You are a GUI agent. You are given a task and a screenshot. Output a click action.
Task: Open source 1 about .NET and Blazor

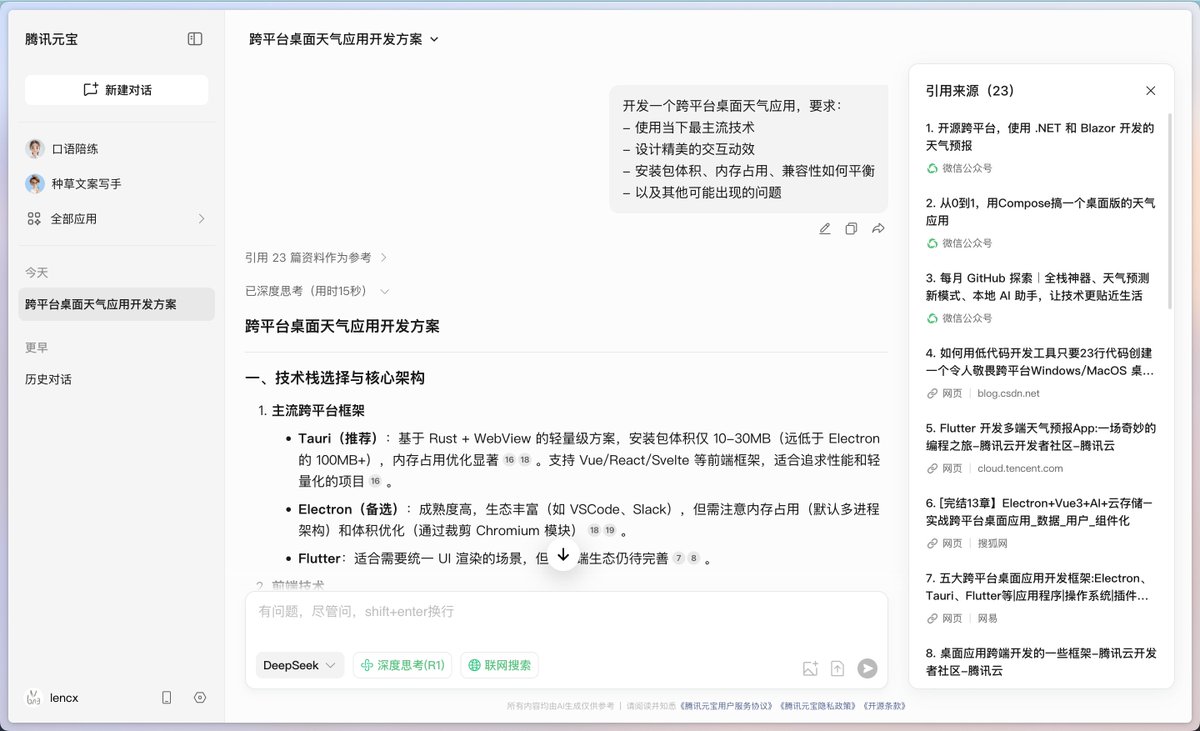1040,137
